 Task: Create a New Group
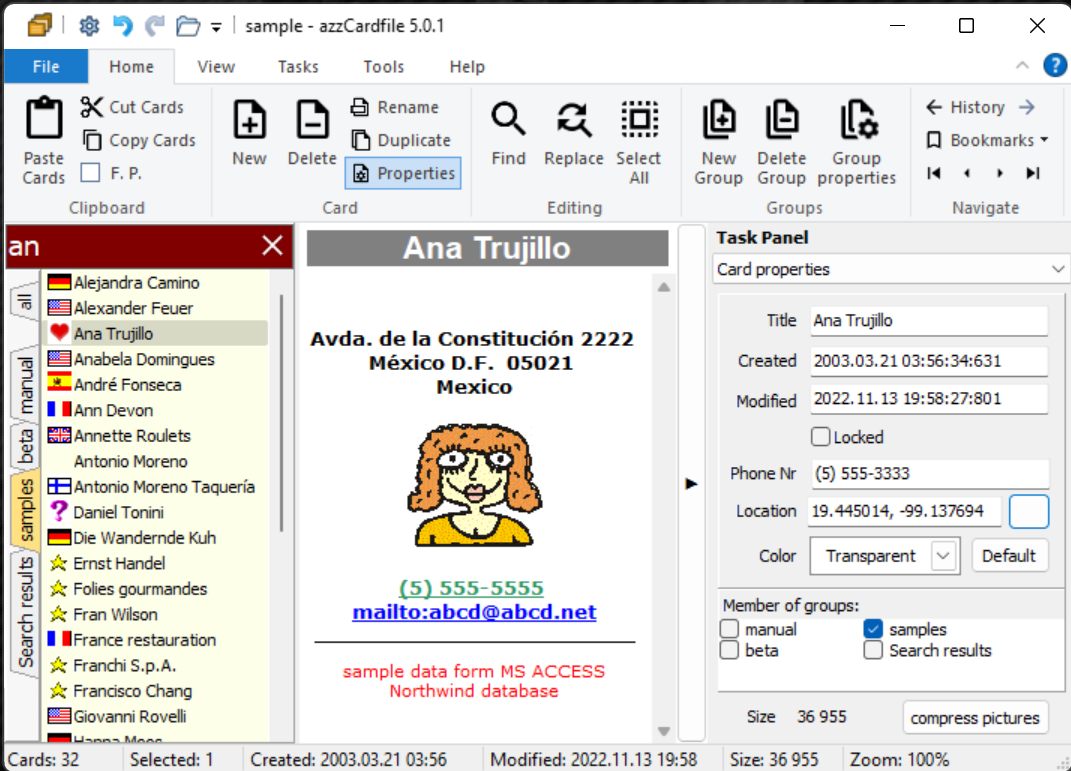tap(719, 143)
